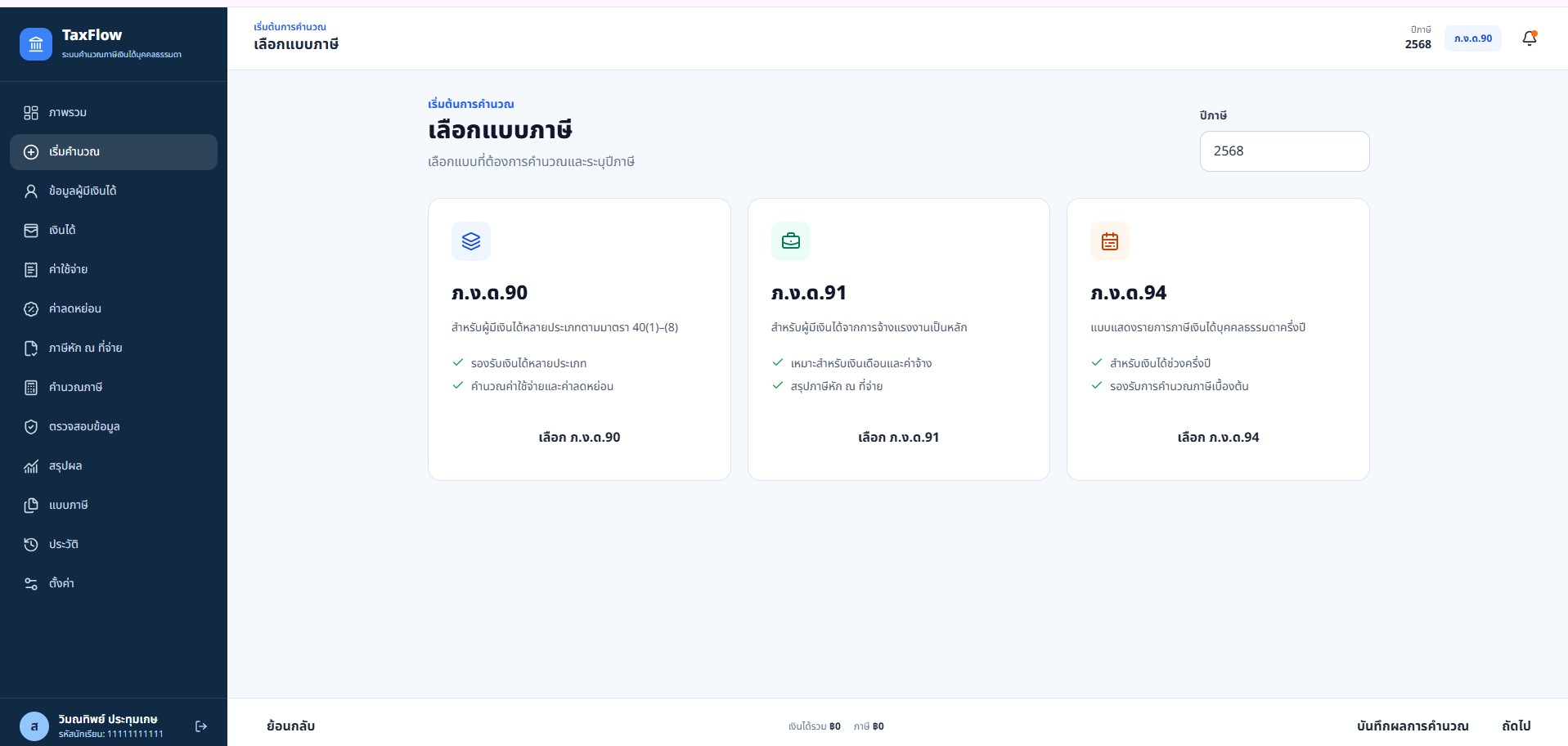This screenshot has width=1568, height=746.
Task: Click the ภ.ง.ด.90 layers icon
Action: point(471,241)
